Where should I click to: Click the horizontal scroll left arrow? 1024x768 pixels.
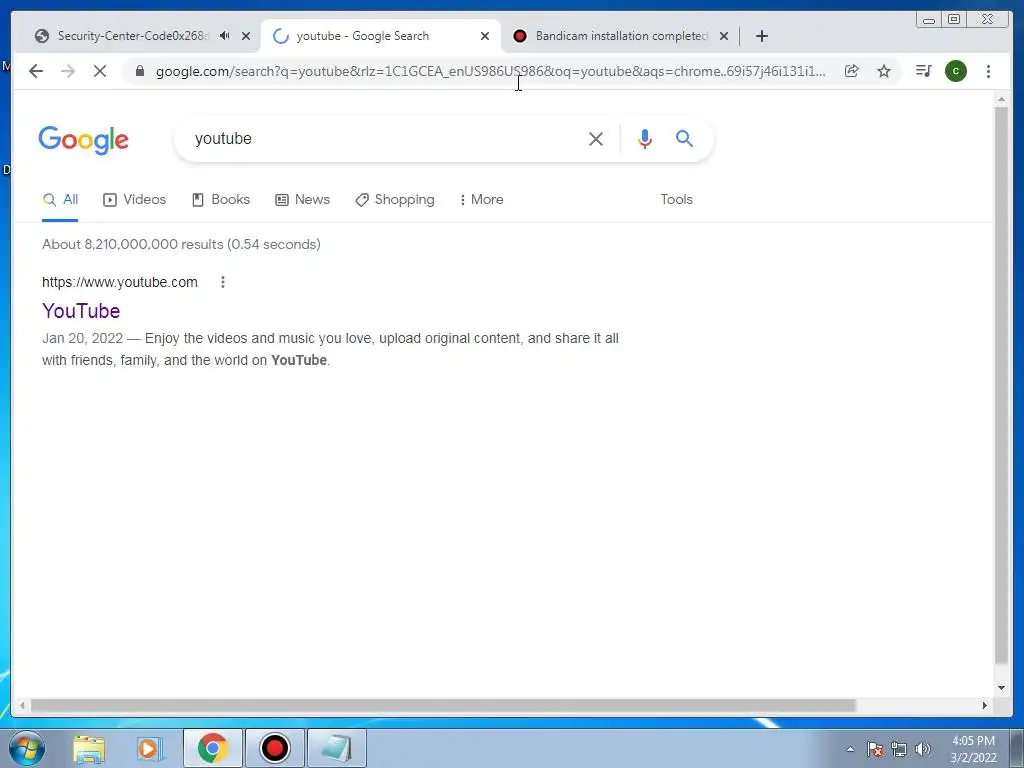pos(22,705)
